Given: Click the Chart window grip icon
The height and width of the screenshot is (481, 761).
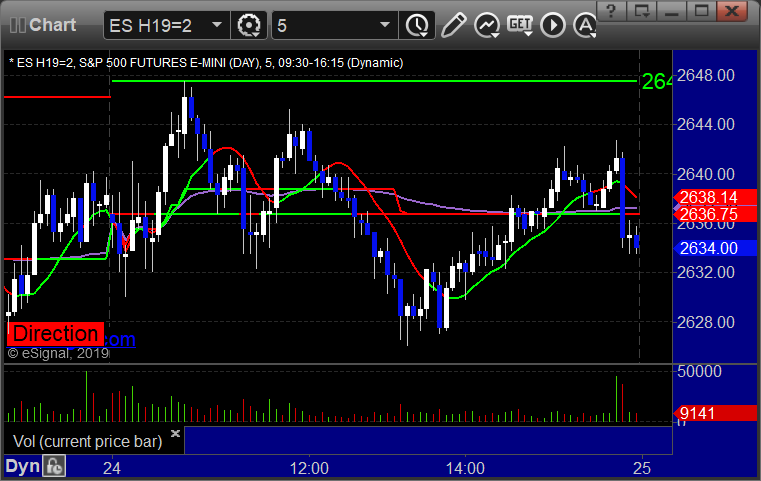Looking at the screenshot, I should click(x=17, y=25).
